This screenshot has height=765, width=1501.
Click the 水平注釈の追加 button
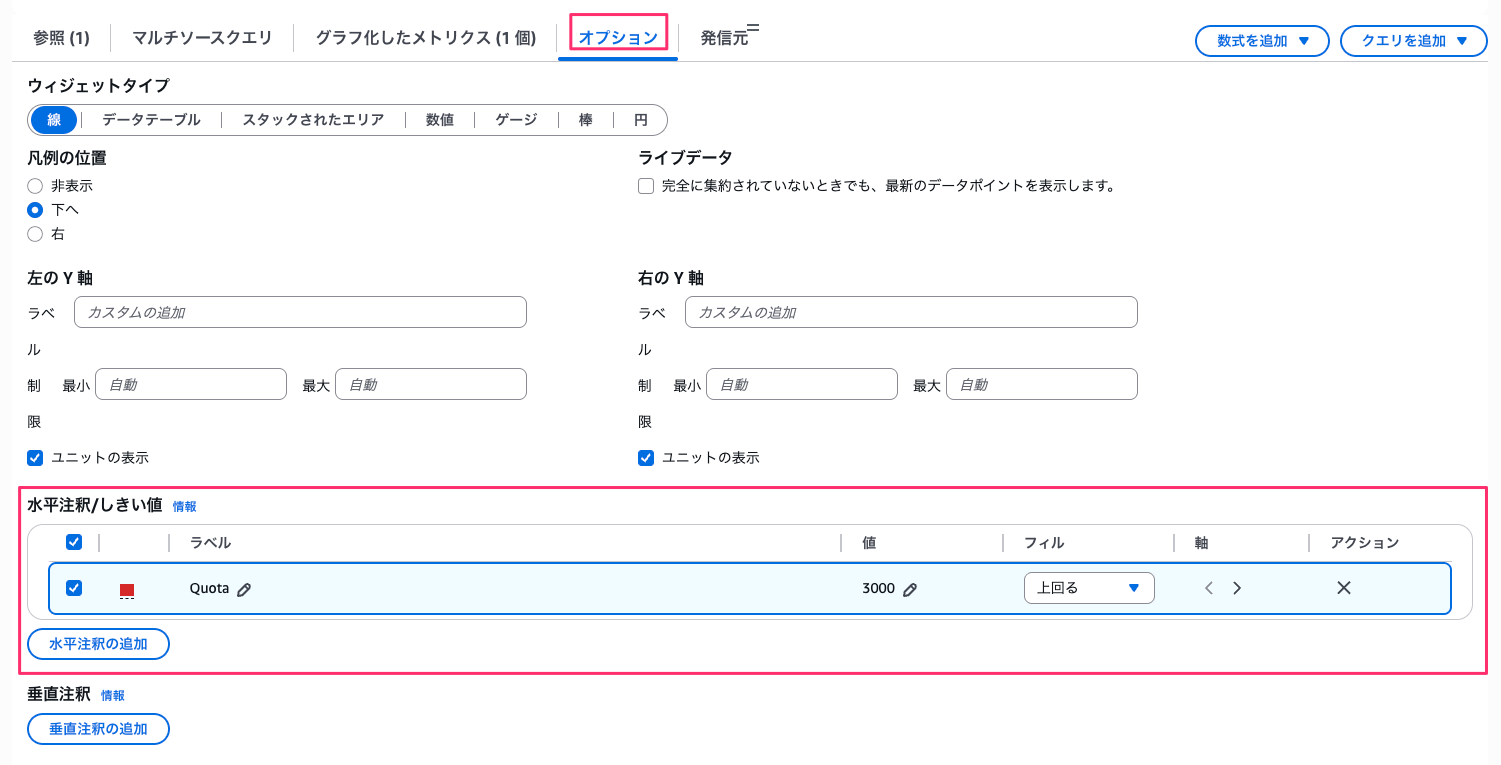[98, 643]
